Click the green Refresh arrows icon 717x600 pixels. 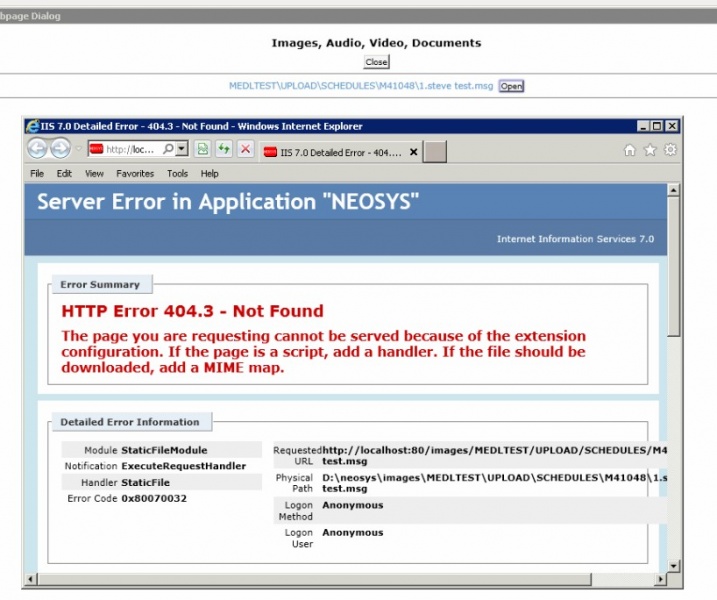pyautogui.click(x=224, y=149)
